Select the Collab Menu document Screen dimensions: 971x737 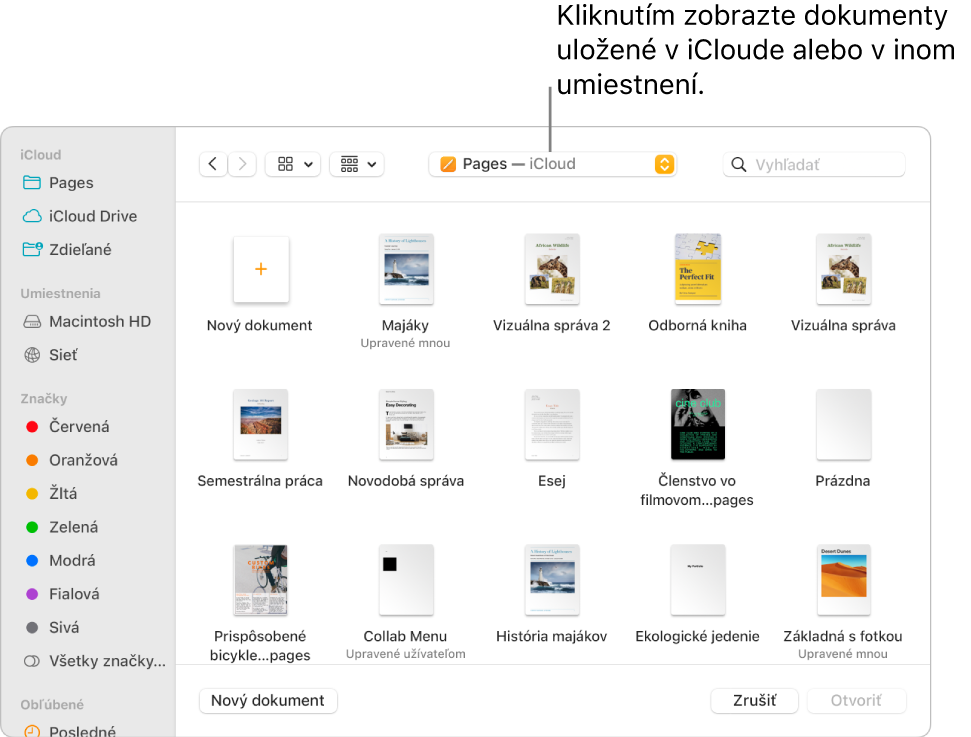pos(406,580)
